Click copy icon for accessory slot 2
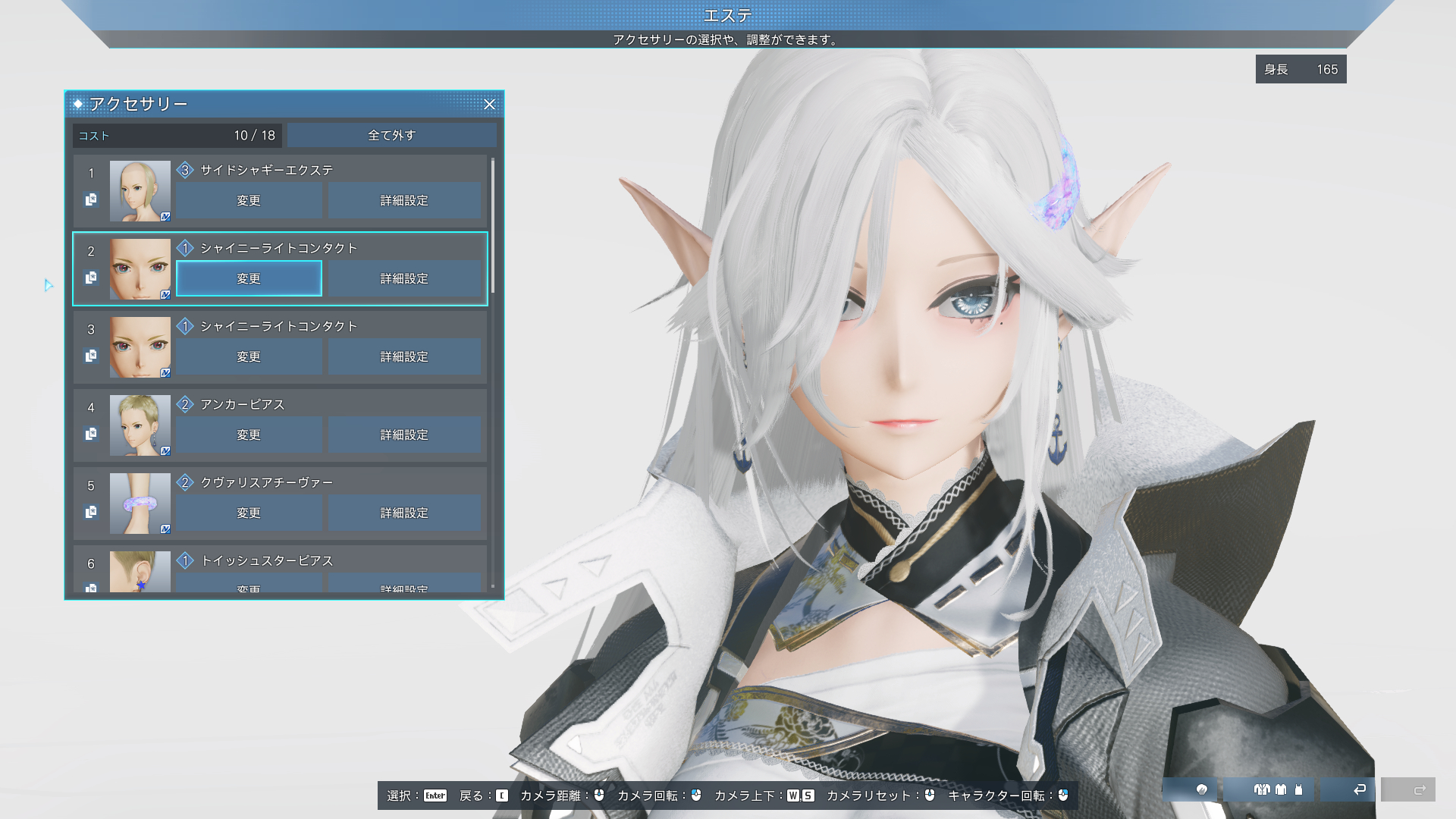This screenshot has height=819, width=1456. 91,278
